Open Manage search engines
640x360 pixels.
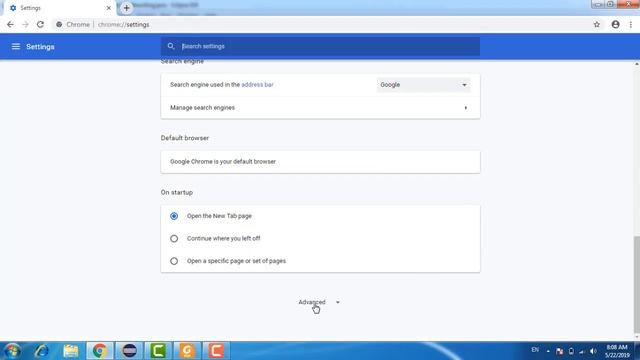[x=320, y=108]
